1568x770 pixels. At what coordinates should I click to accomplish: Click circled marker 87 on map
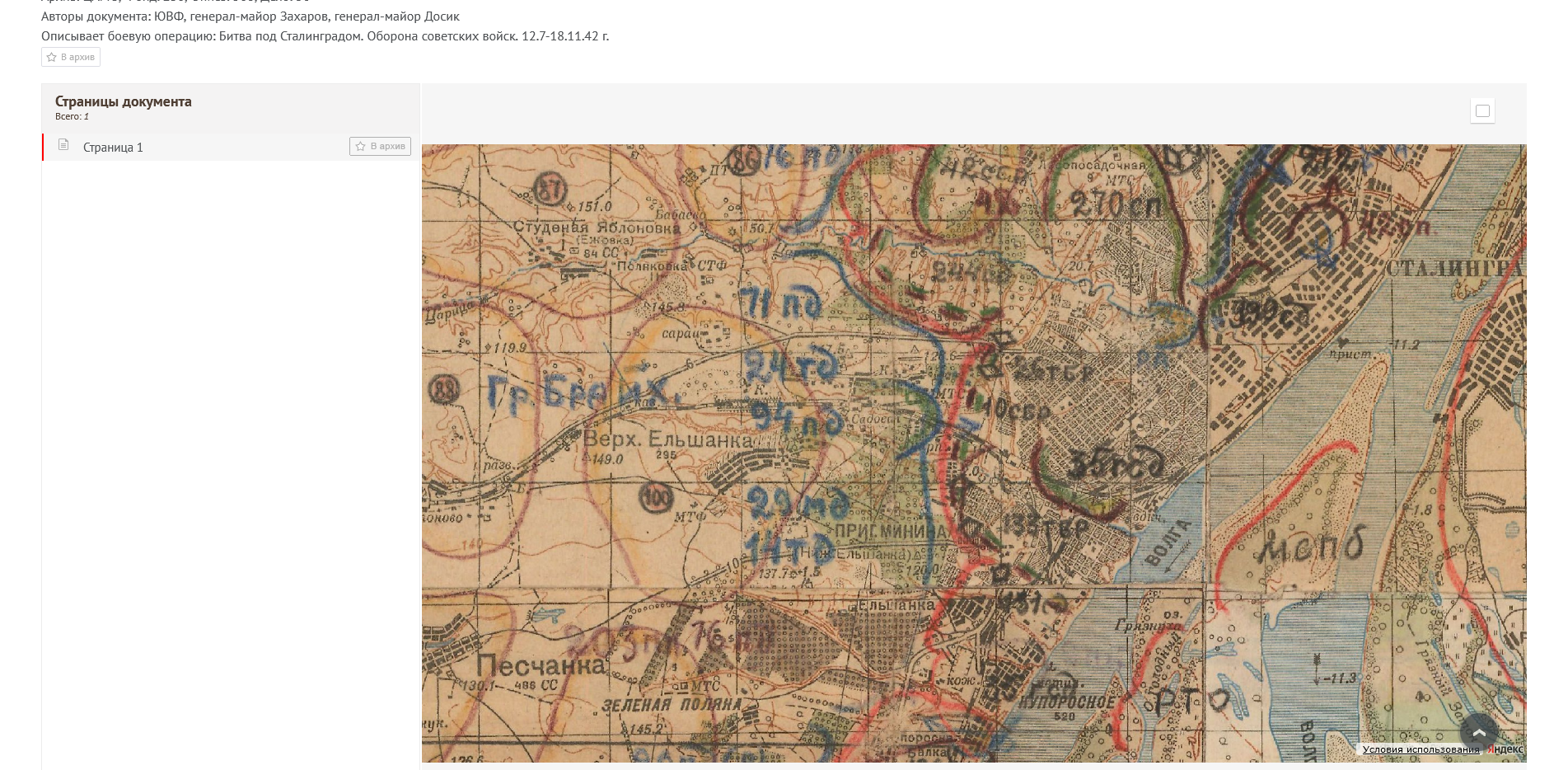click(550, 189)
